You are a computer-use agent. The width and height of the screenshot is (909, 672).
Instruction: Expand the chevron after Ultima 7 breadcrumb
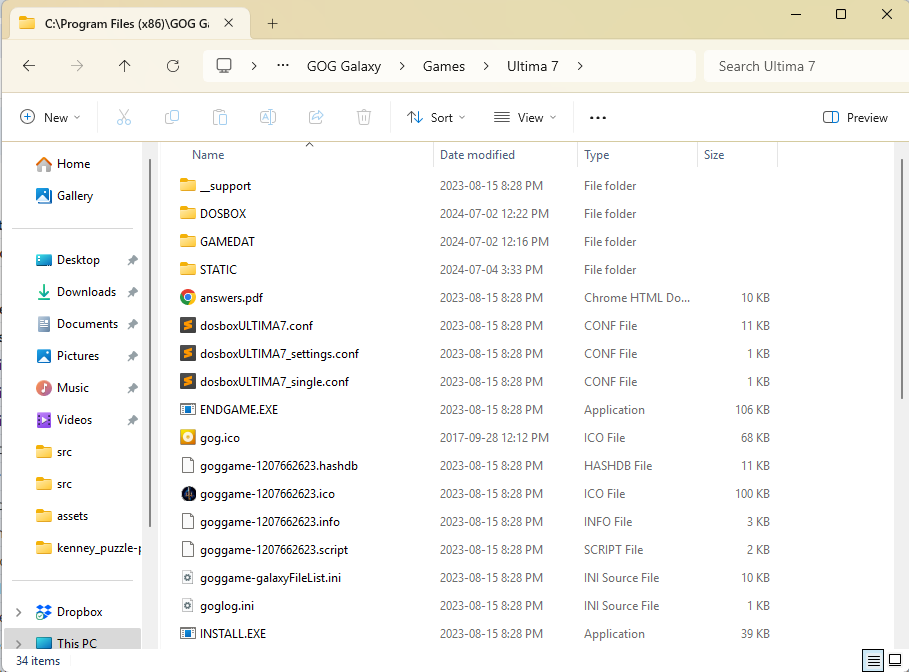click(x=580, y=66)
